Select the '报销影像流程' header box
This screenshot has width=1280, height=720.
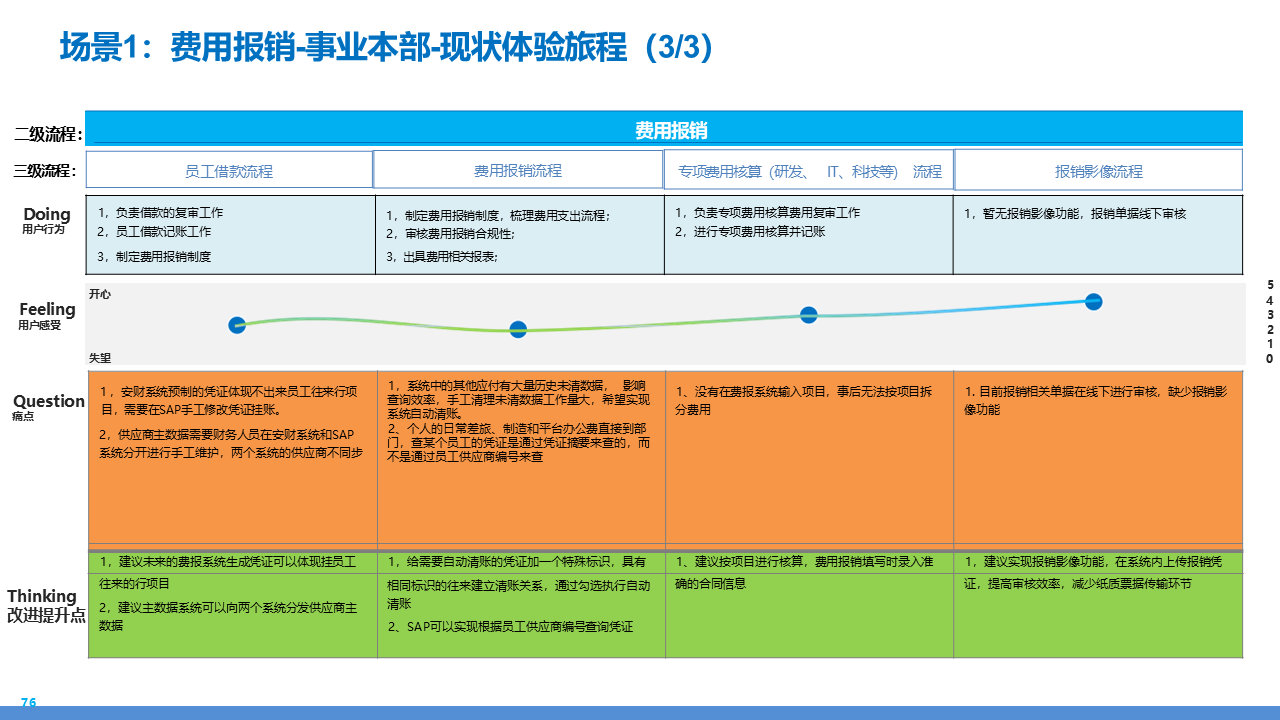click(1098, 170)
